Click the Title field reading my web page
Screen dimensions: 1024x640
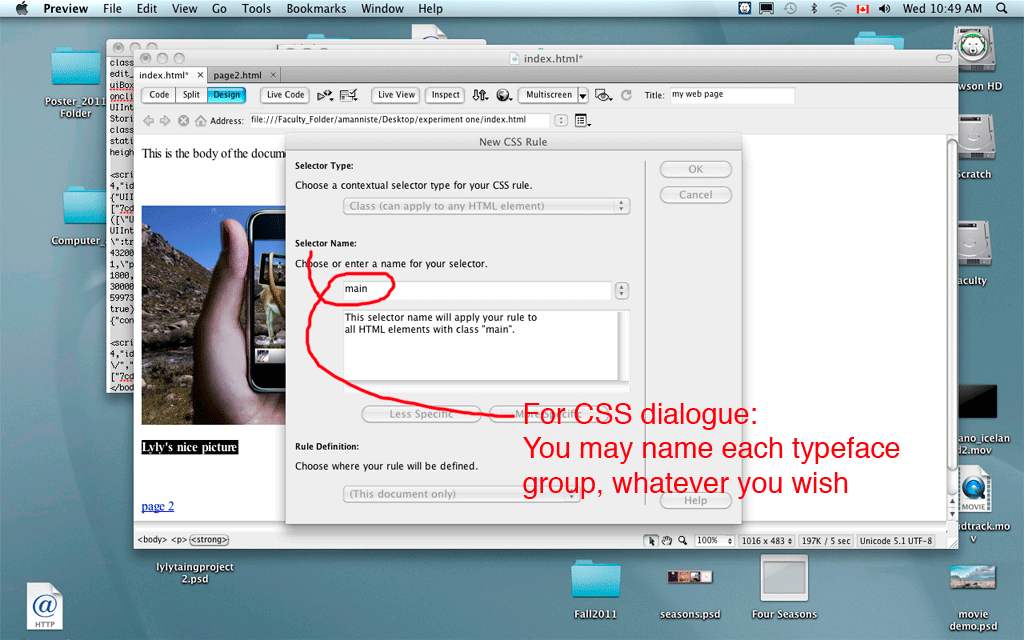click(732, 95)
